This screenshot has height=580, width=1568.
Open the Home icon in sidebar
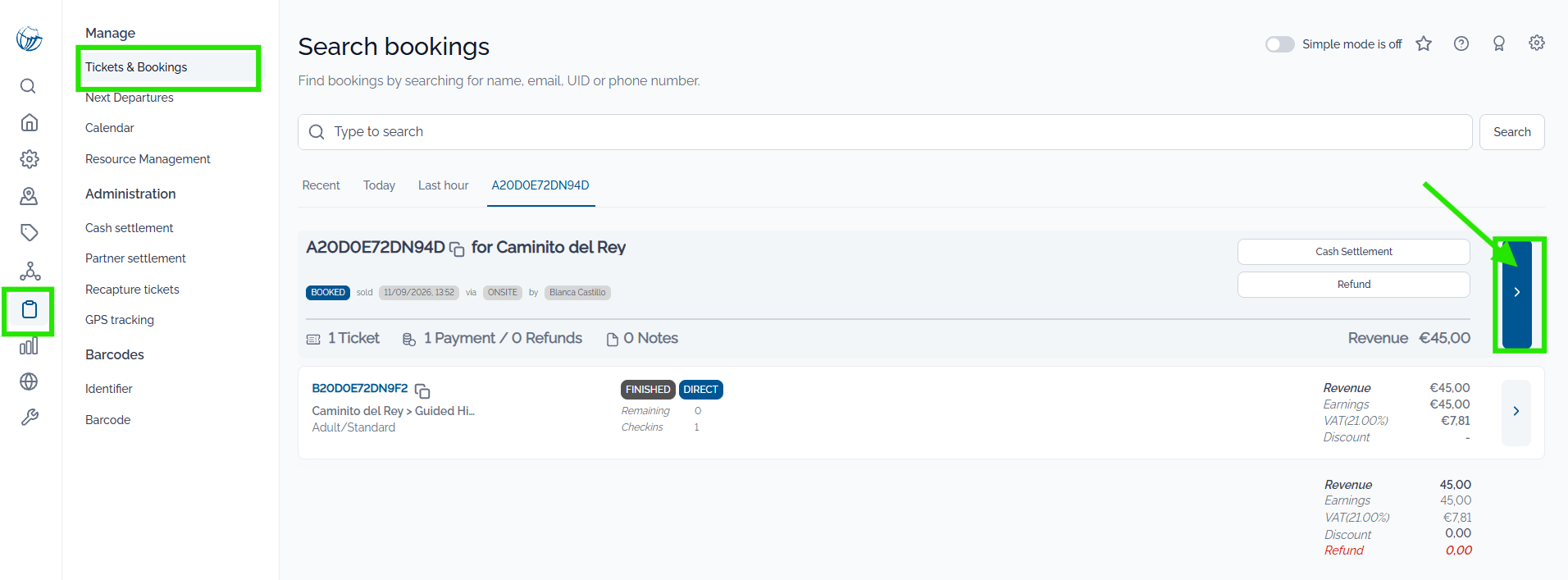29,122
